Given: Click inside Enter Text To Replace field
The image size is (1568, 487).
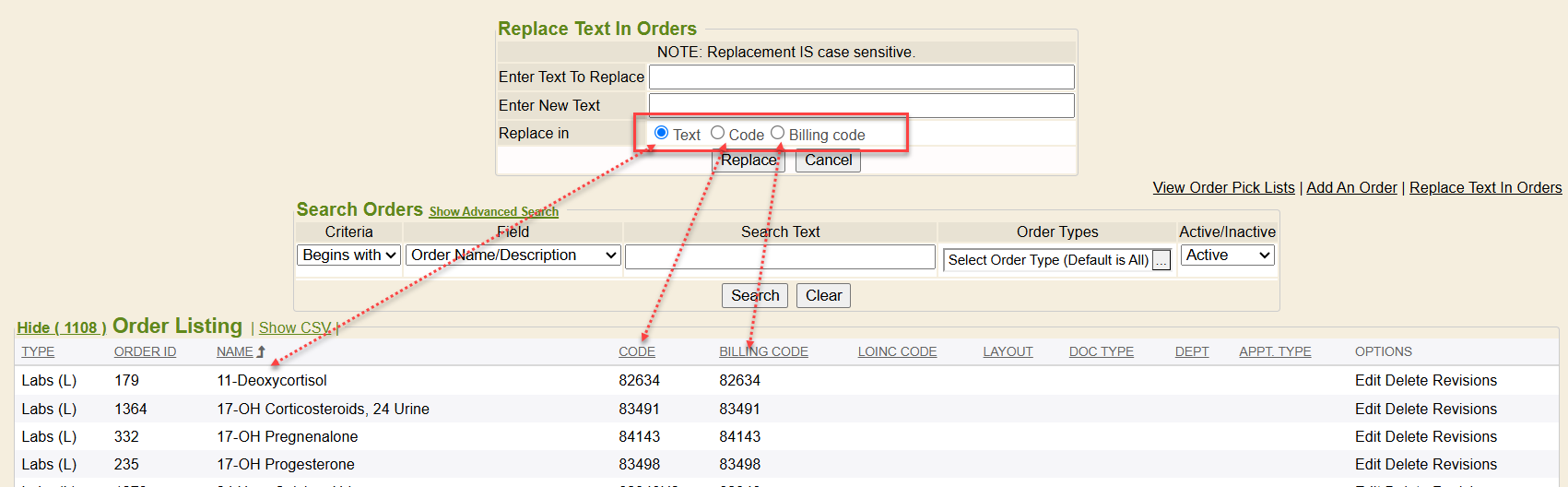Looking at the screenshot, I should (x=861, y=77).
